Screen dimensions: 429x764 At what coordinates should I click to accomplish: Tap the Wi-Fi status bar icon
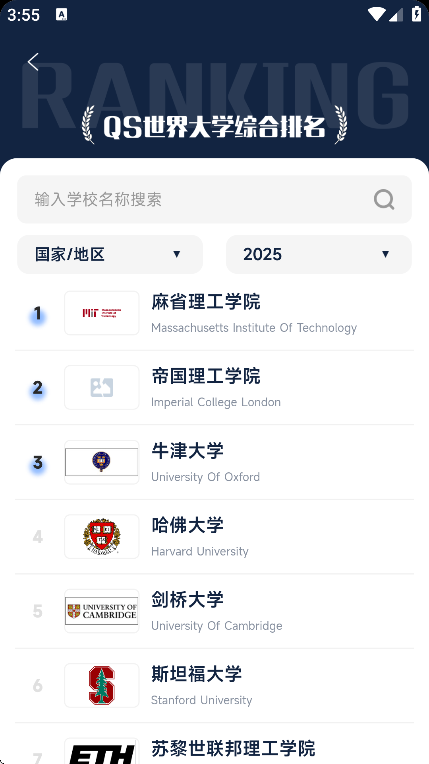click(376, 14)
